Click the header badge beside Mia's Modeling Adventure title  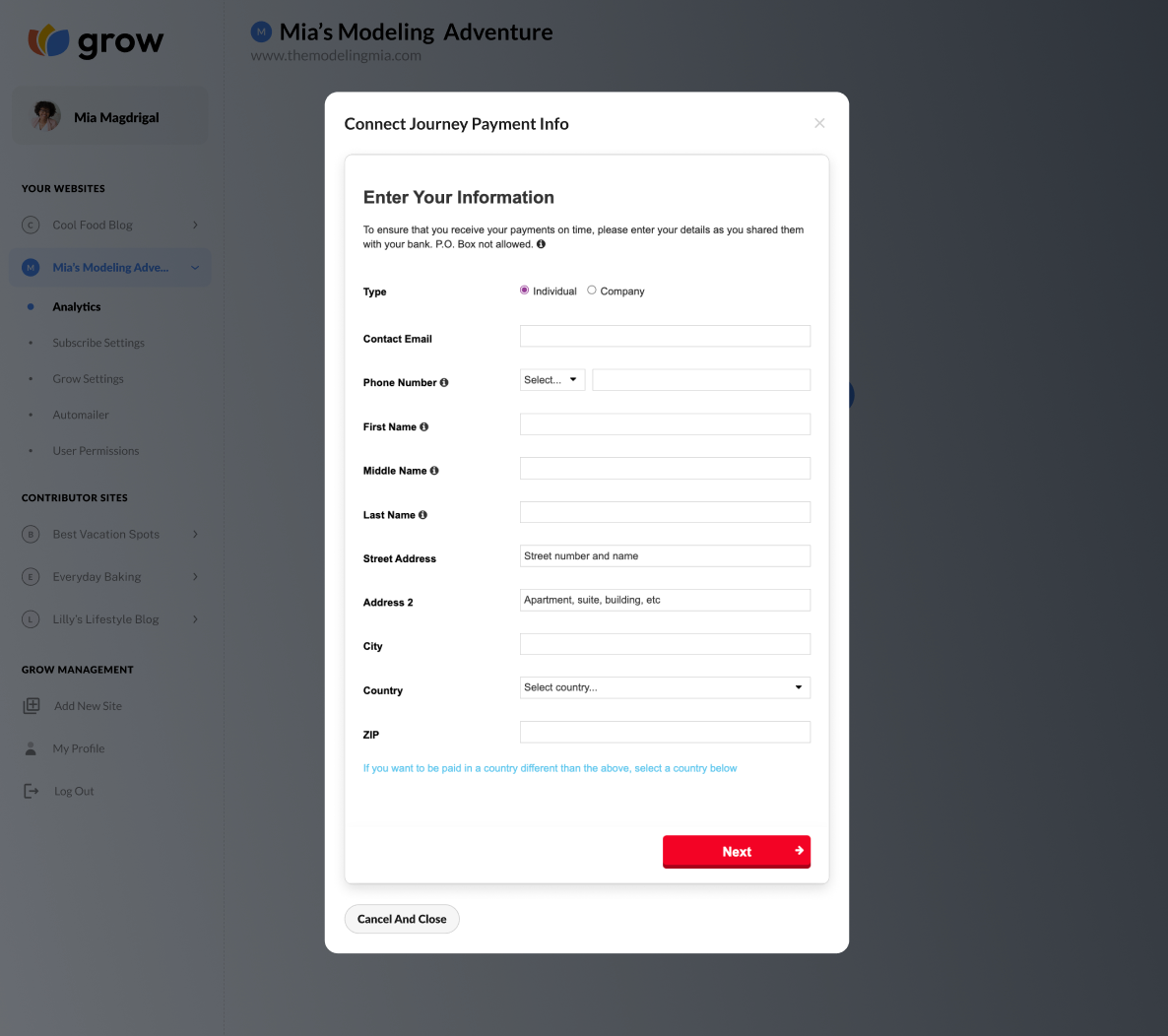[x=261, y=32]
